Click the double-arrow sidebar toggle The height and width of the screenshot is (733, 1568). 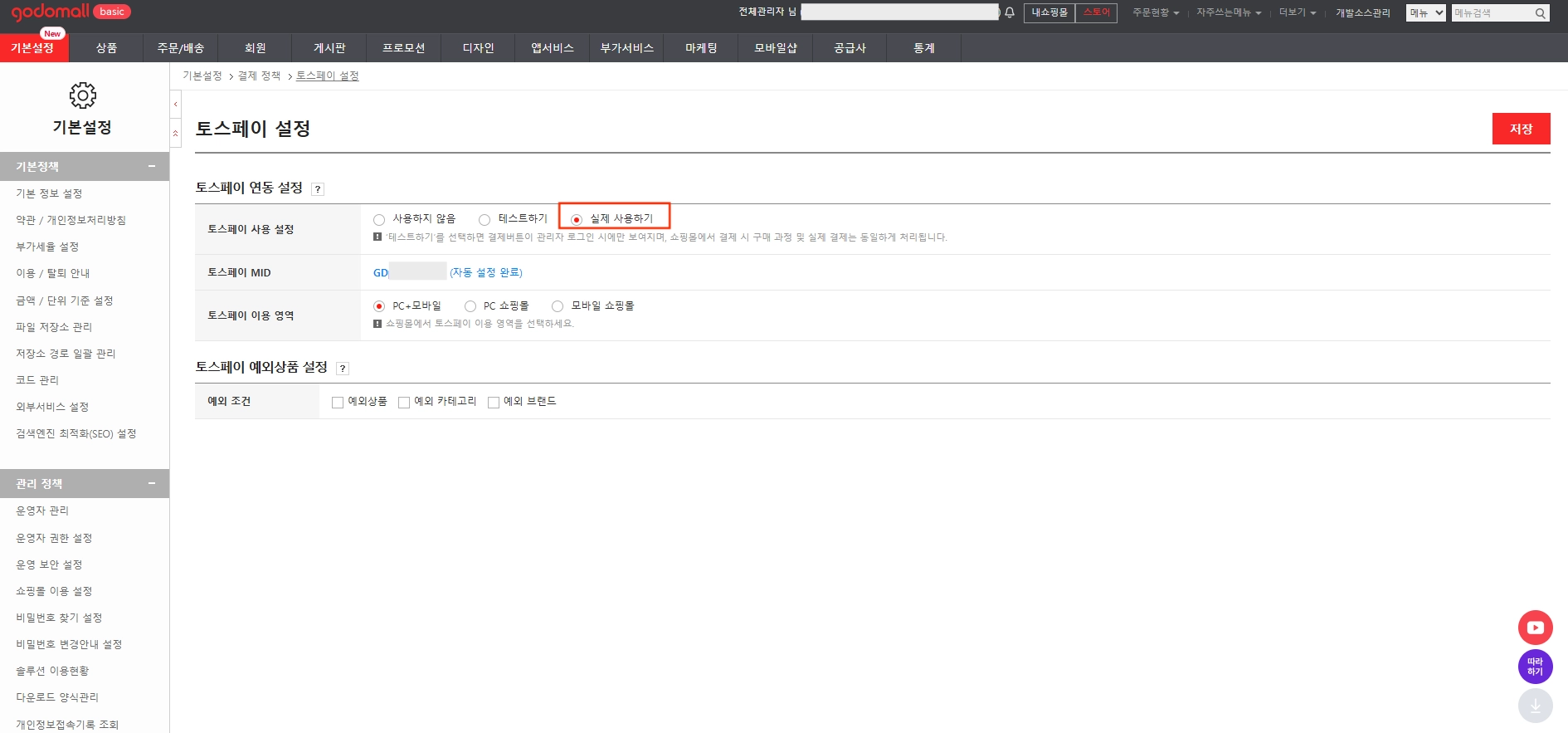[x=175, y=133]
